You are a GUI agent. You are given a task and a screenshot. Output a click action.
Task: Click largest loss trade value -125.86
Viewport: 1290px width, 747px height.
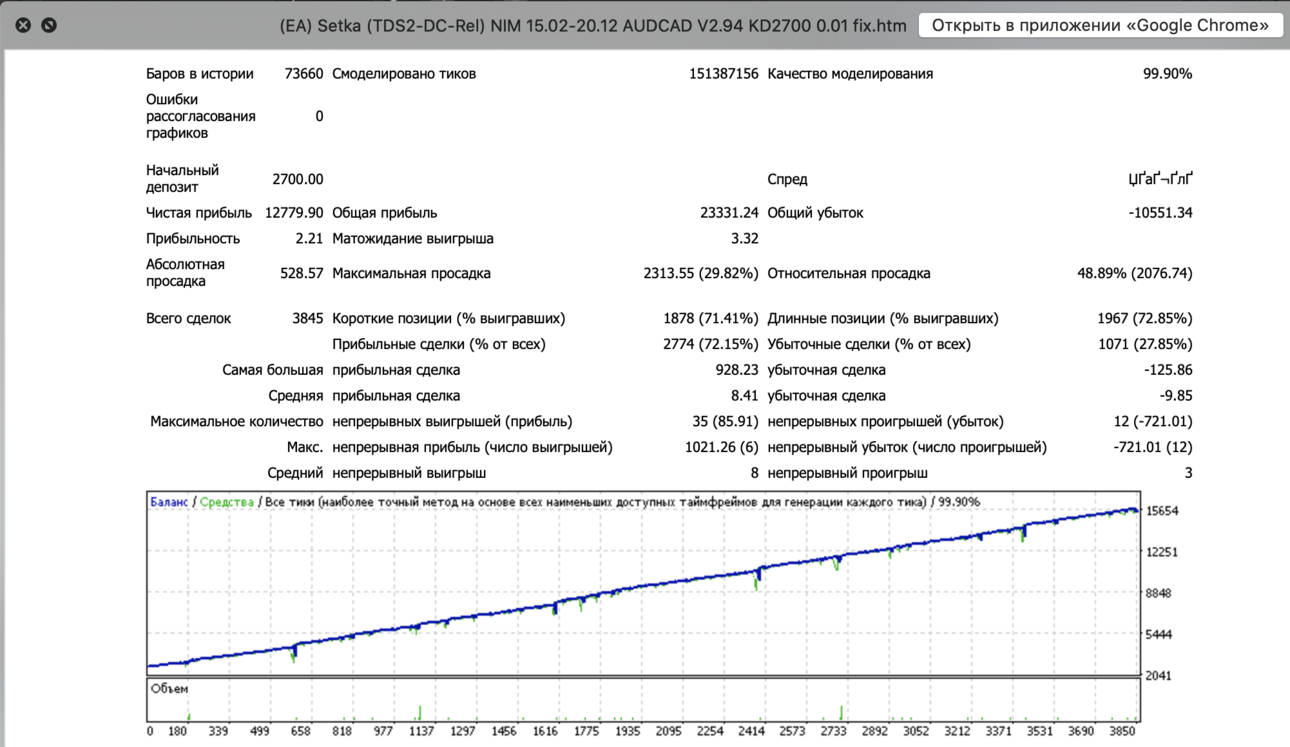point(1166,370)
